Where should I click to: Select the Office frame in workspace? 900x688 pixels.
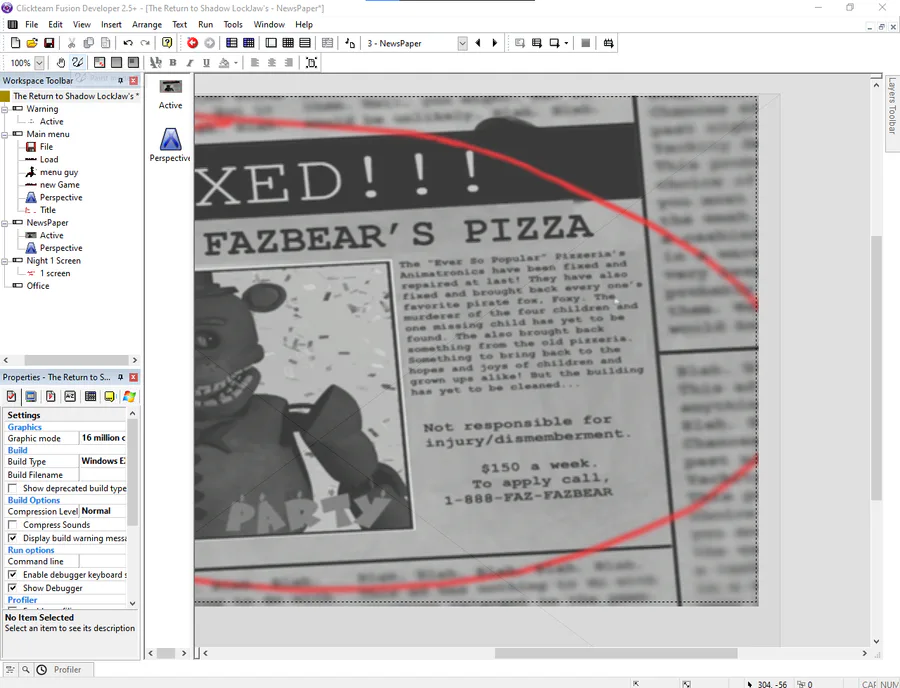38,286
